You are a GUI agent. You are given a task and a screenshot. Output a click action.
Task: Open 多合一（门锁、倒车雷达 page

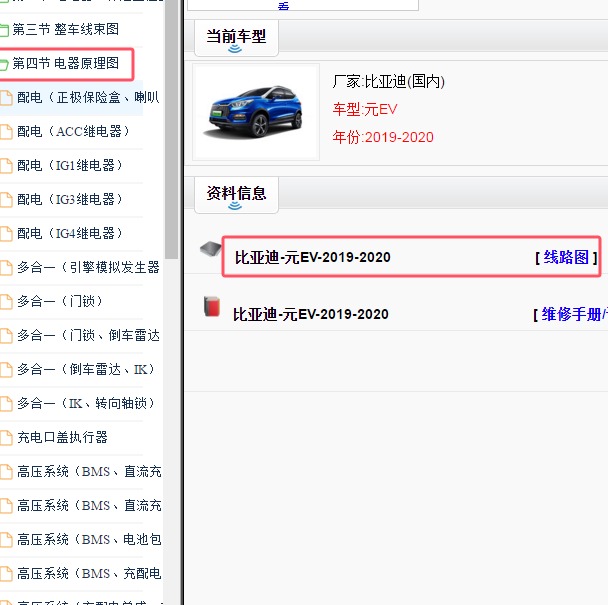(88, 335)
